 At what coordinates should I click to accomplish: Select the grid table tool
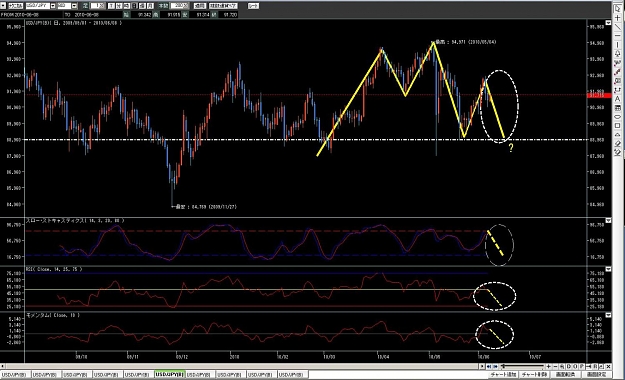click(x=617, y=108)
